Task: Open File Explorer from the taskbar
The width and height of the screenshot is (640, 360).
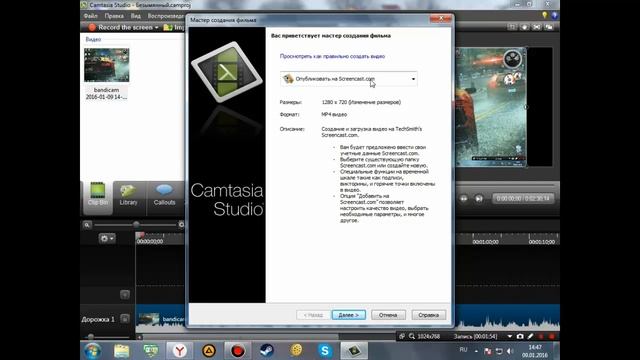Action: tap(121, 351)
